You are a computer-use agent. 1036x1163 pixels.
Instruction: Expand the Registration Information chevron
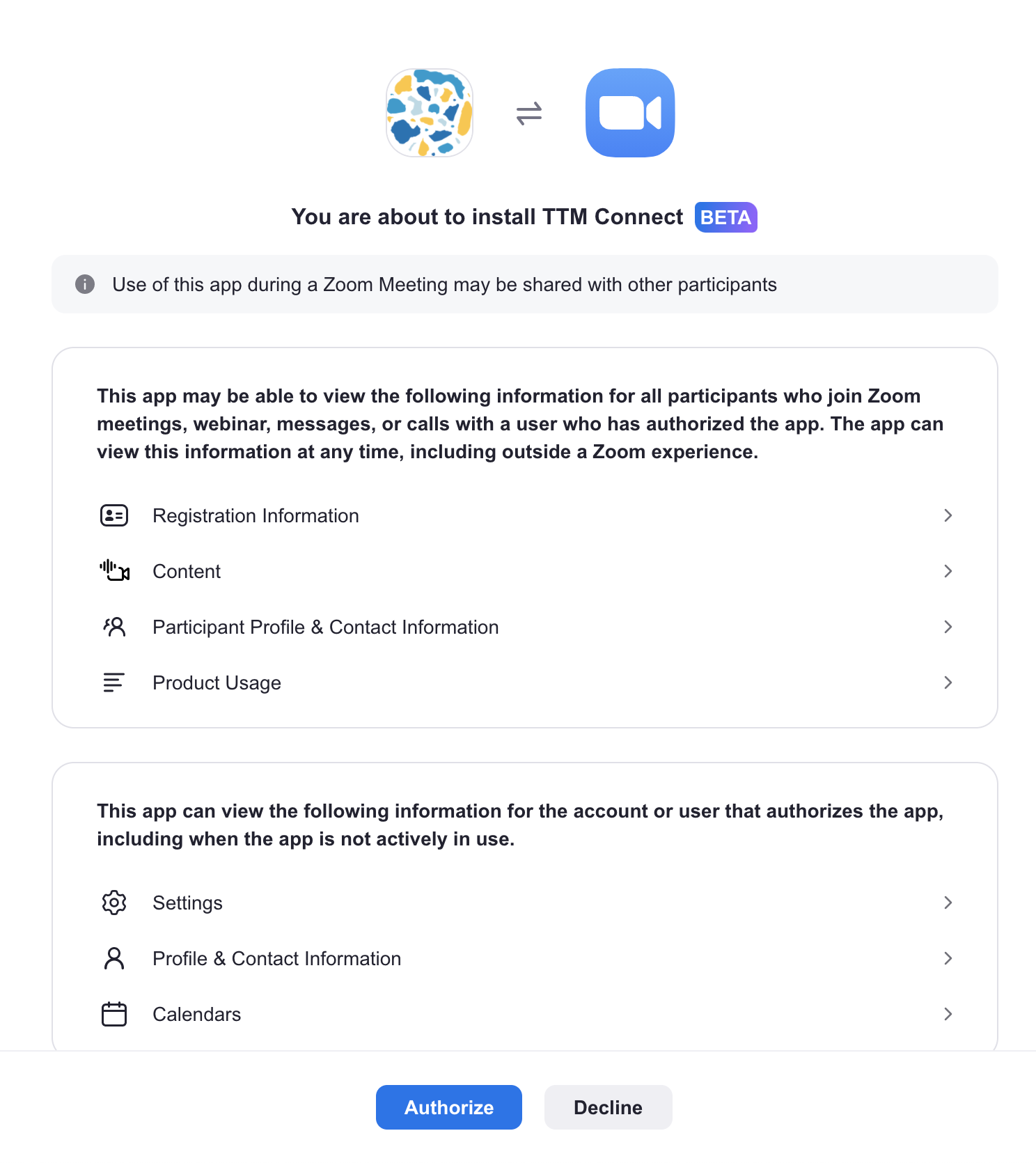point(948,515)
